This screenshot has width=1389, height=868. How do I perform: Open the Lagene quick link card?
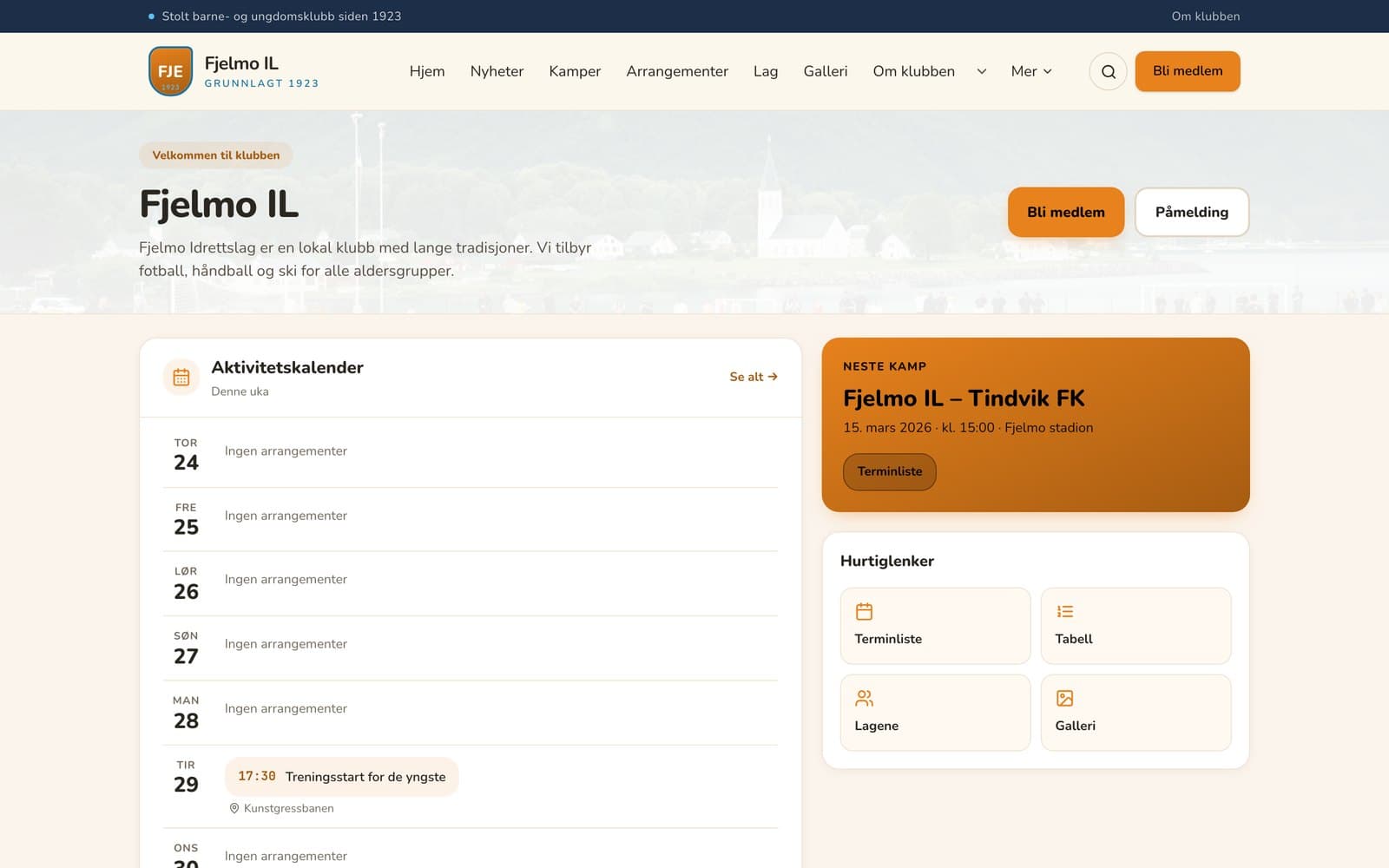tap(935, 713)
